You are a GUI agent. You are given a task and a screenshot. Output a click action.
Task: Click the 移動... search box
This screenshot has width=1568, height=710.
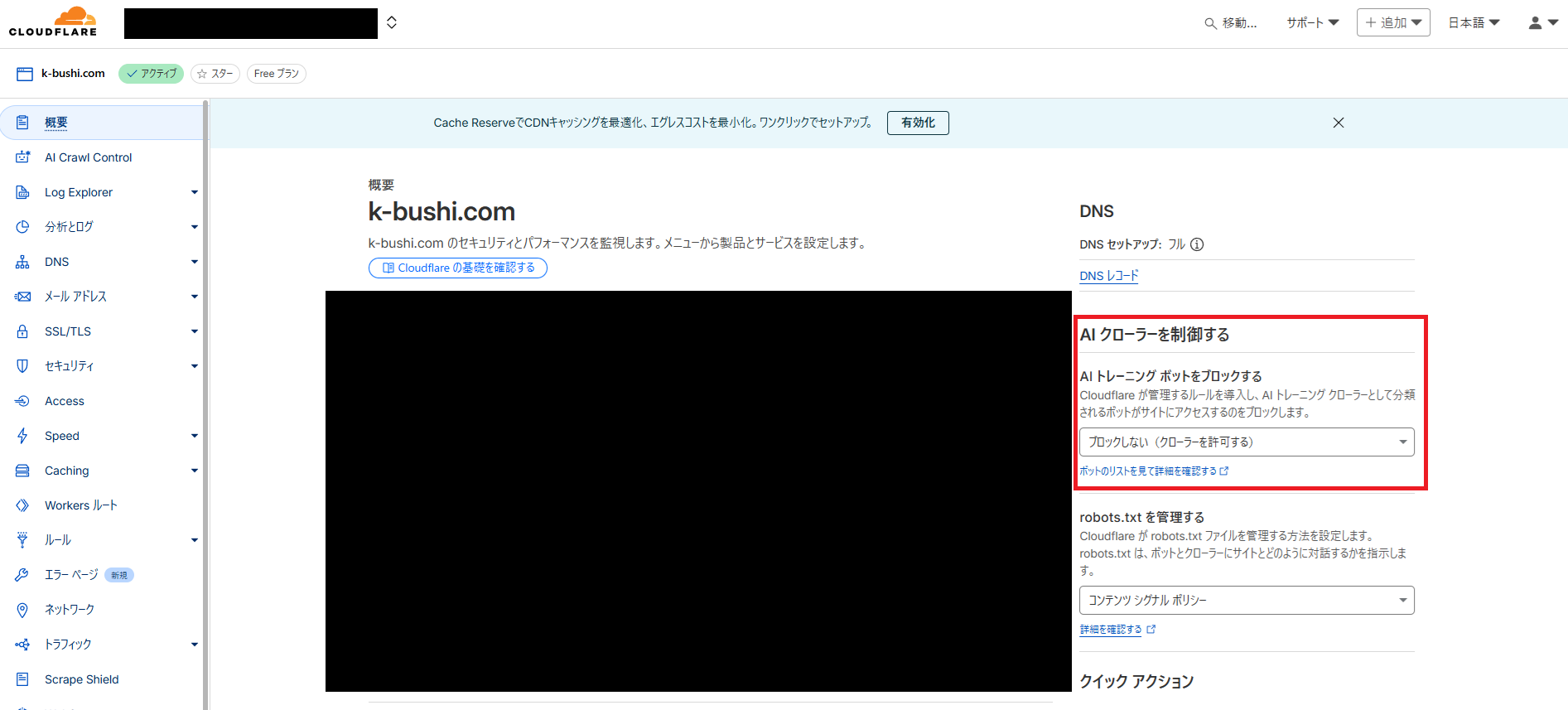pos(1231,23)
